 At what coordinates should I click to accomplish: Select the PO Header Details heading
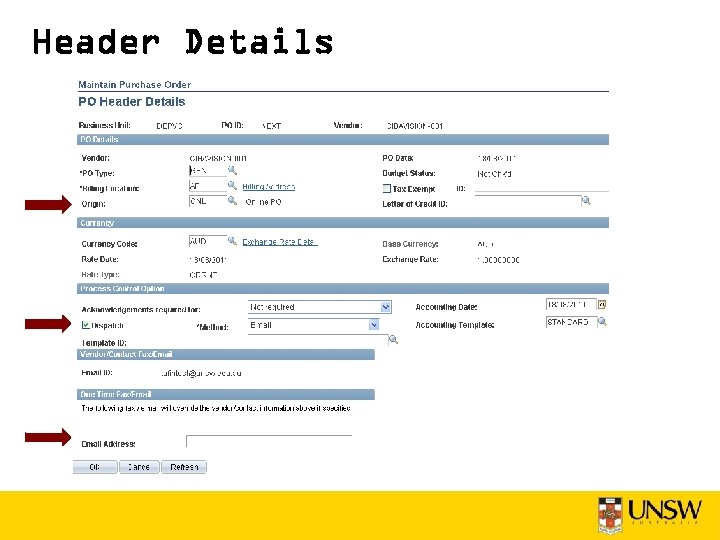tap(132, 101)
